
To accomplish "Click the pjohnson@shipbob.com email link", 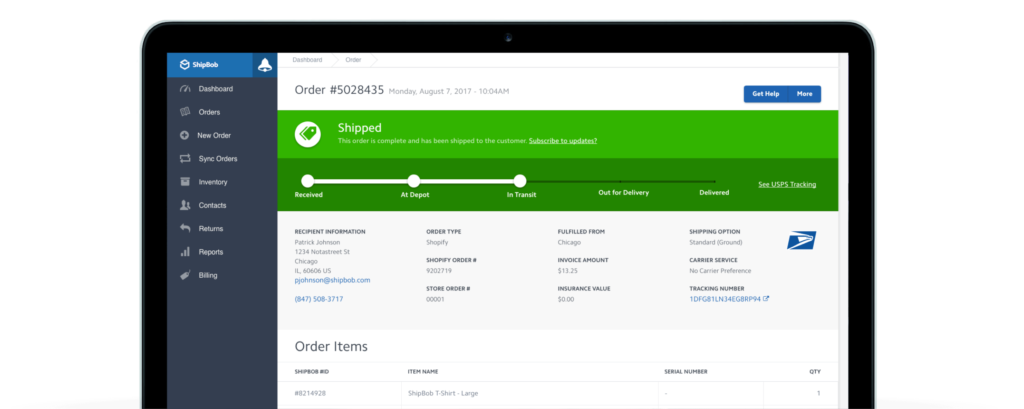I will click(x=332, y=280).
